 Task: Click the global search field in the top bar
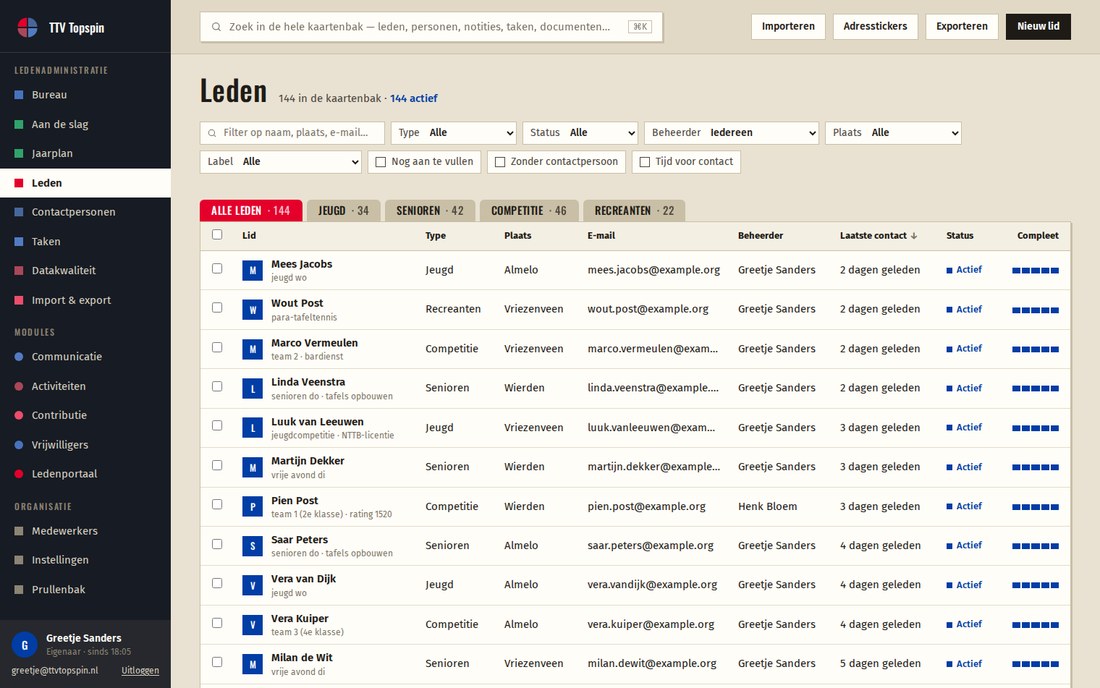click(x=431, y=27)
